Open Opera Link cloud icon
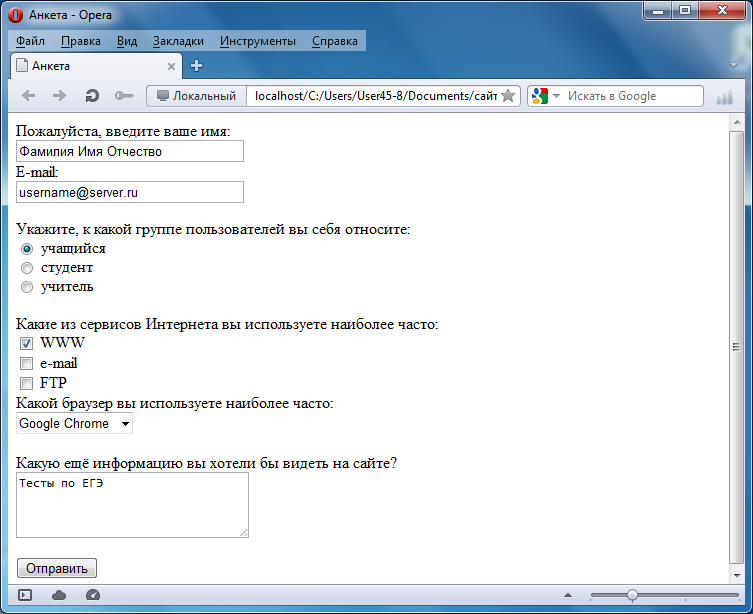Screen dimensions: 753x614 [x=59, y=595]
